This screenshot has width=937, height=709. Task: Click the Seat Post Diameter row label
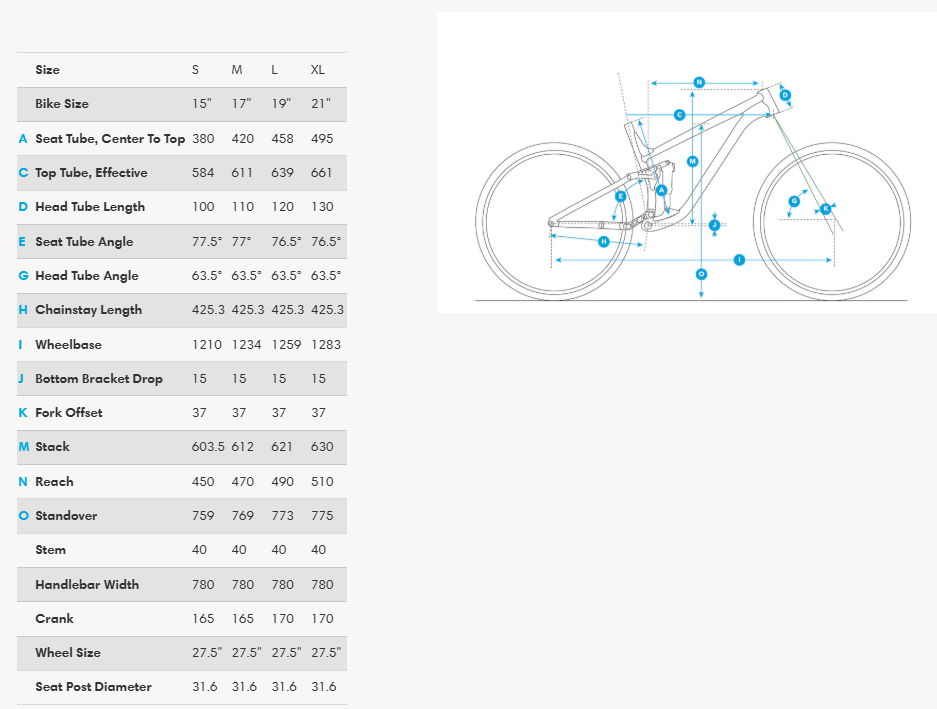[93, 687]
